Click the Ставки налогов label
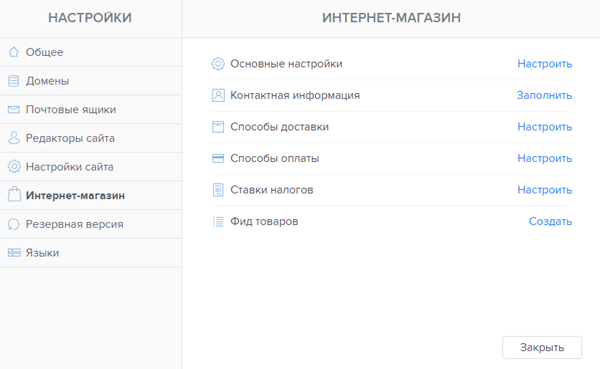Screen dimensions: 600x369 [272, 190]
